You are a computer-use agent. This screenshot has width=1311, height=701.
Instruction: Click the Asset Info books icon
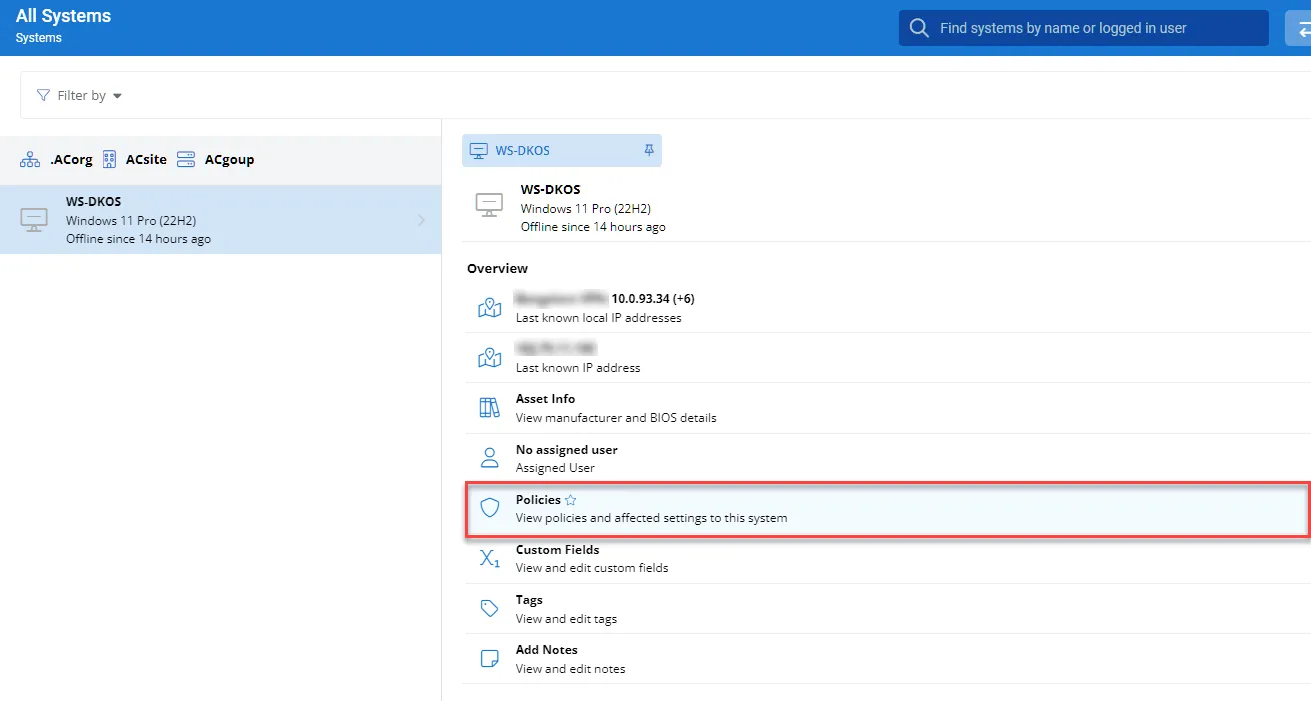click(x=489, y=408)
